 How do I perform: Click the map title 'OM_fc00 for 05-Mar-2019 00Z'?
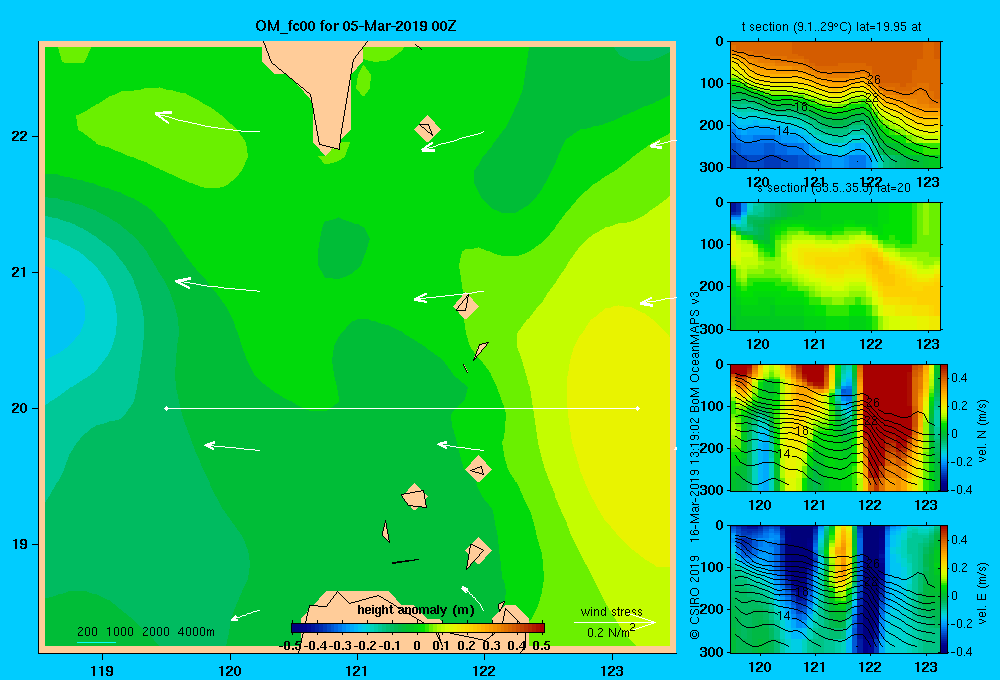[355, 26]
